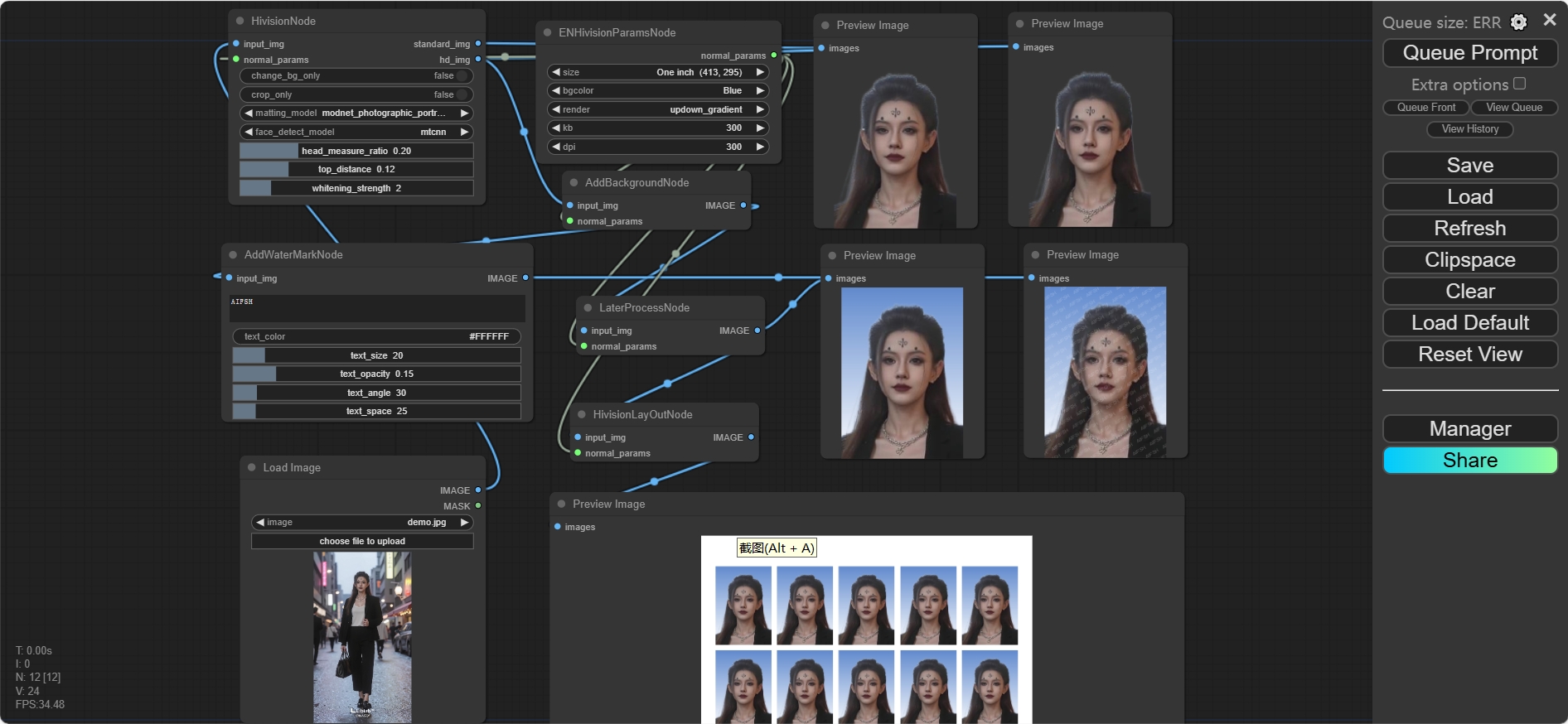Click the watermarked preview portrait image
Image resolution: width=1568 pixels, height=724 pixels.
pyautogui.click(x=1106, y=372)
